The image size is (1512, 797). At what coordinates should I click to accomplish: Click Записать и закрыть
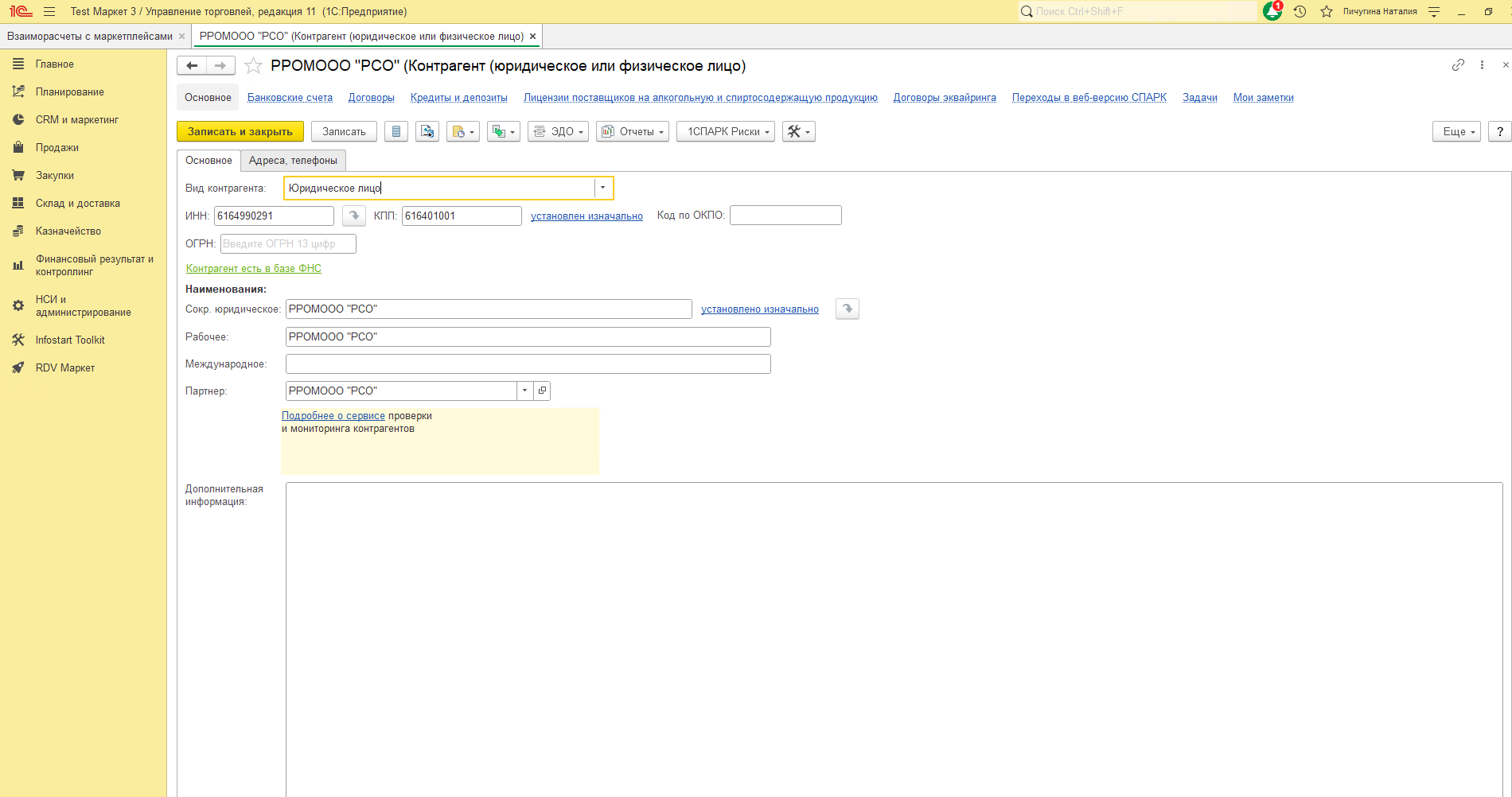(240, 132)
